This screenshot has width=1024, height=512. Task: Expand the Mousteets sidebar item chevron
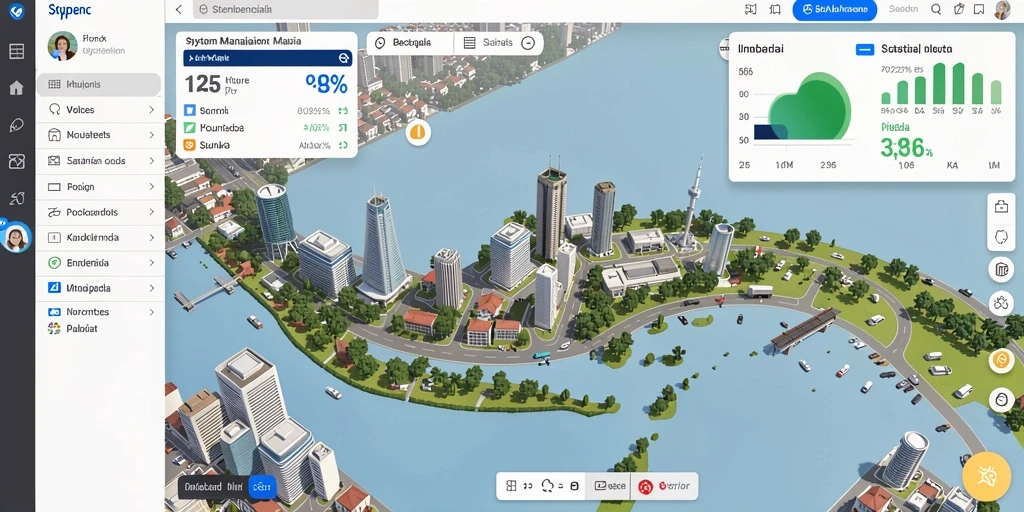(x=152, y=135)
